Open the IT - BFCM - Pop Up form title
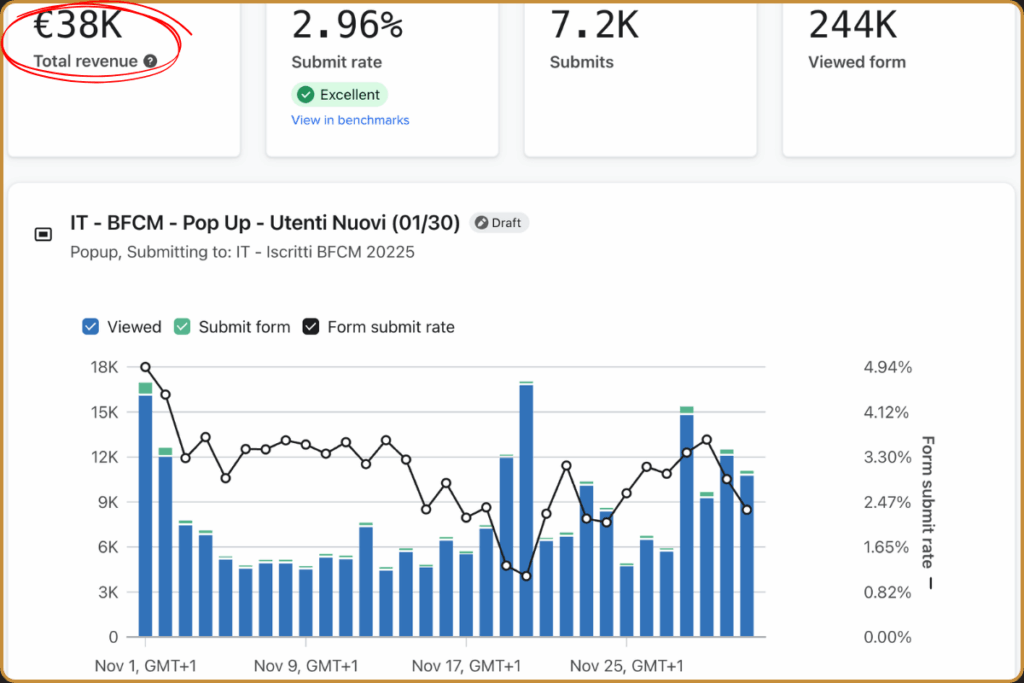The image size is (1024, 683). pyautogui.click(x=265, y=223)
